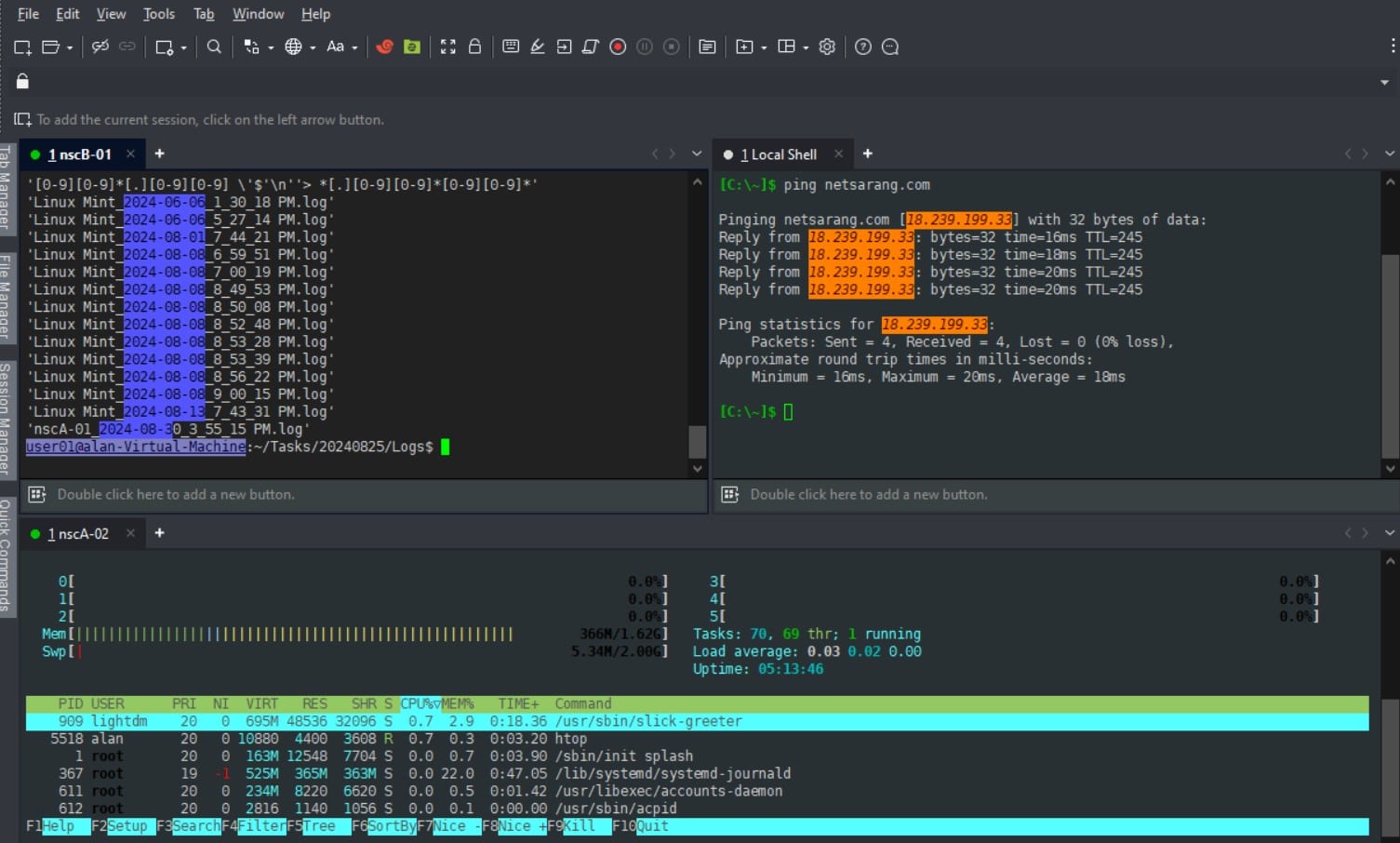This screenshot has width=1400, height=843.
Task: Expand the Open session dropdown arrow
Action: click(x=70, y=47)
